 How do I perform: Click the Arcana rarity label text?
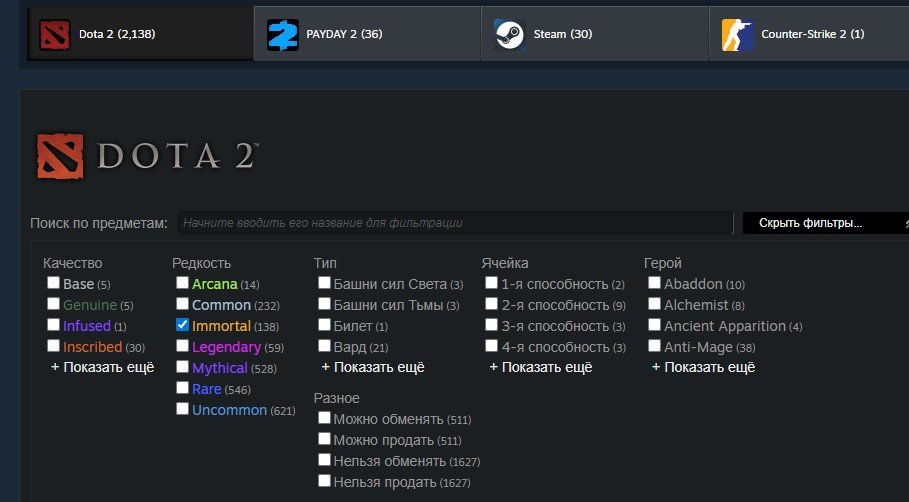click(x=214, y=284)
